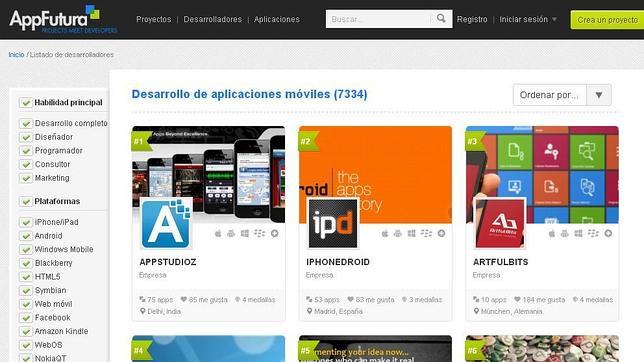This screenshot has height=362, width=644.
Task: Toggle the Marketing checkbox
Action: tap(25, 178)
